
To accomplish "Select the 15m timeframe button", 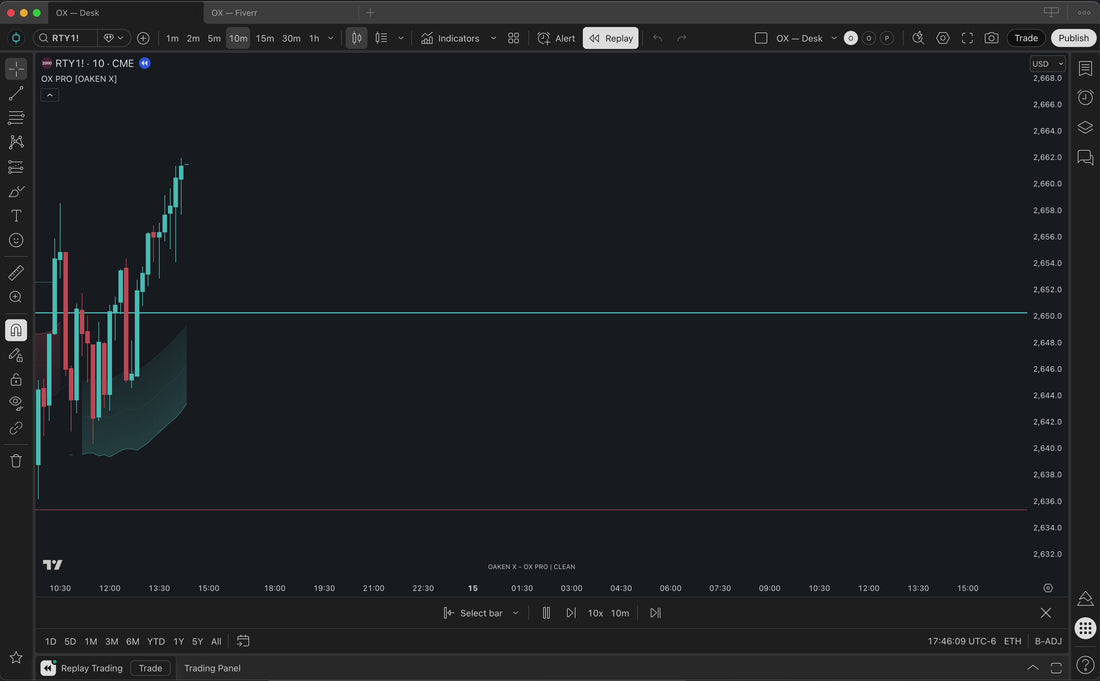I will click(264, 38).
